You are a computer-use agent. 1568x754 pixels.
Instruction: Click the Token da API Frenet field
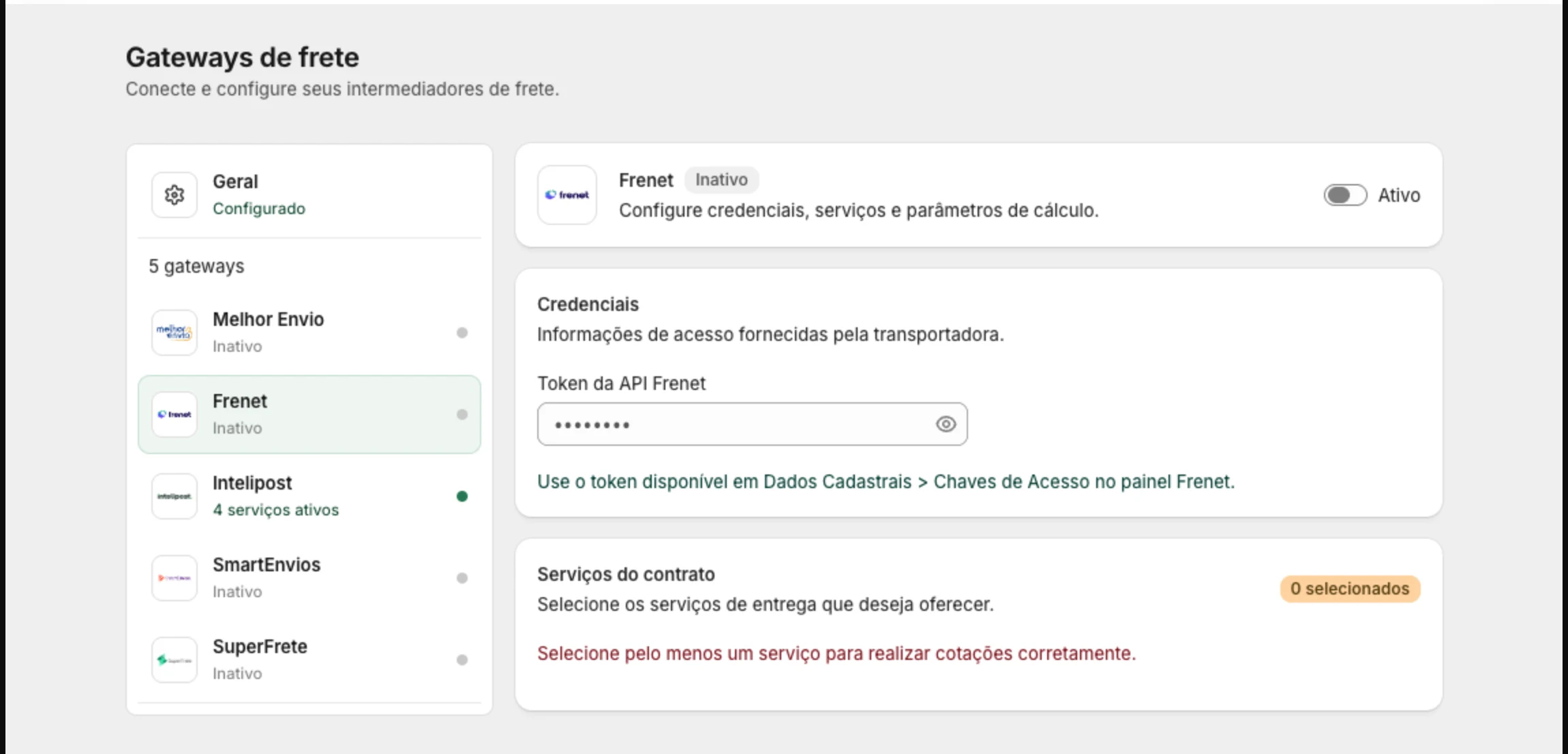[752, 424]
